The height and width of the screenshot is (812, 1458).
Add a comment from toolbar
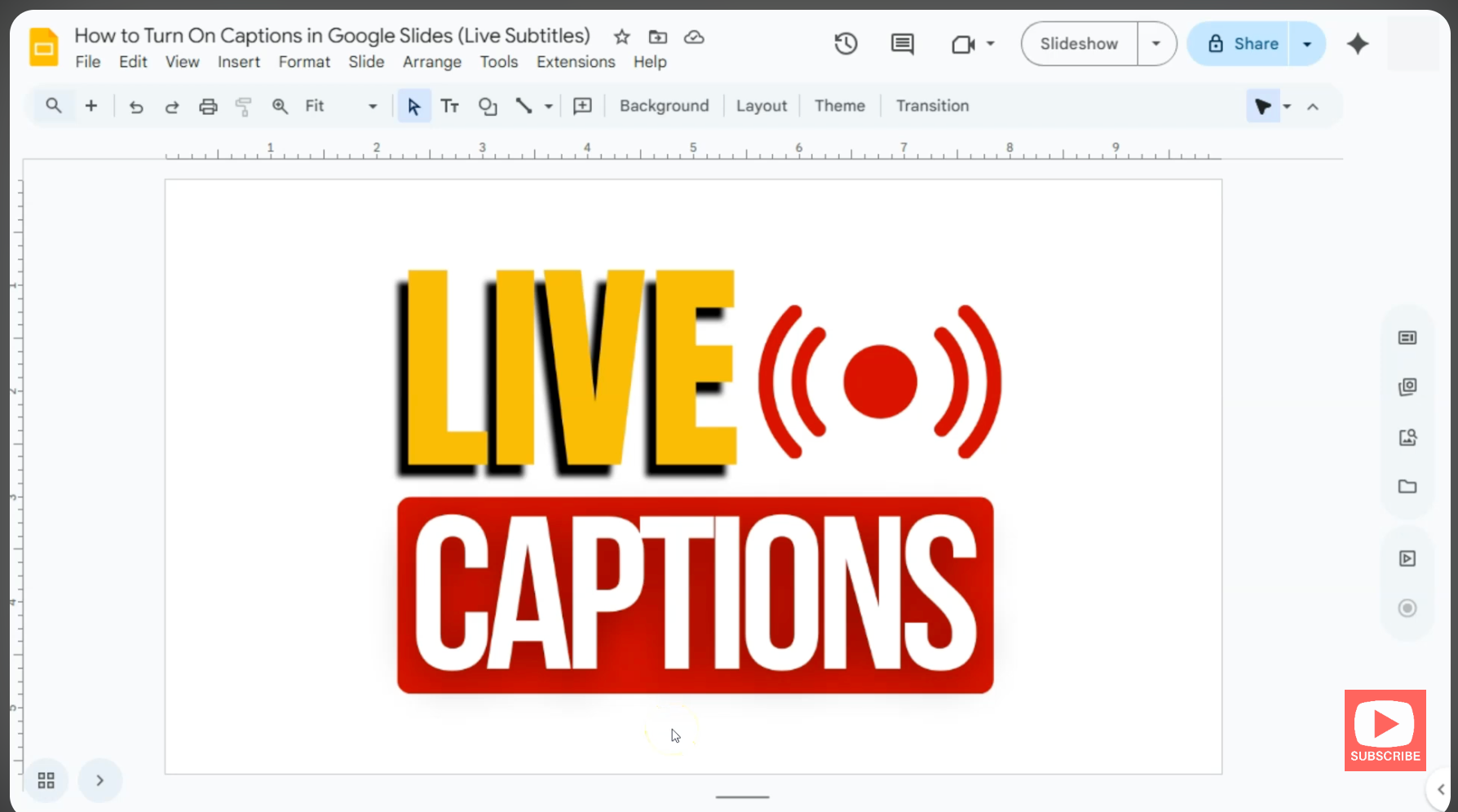click(x=582, y=106)
